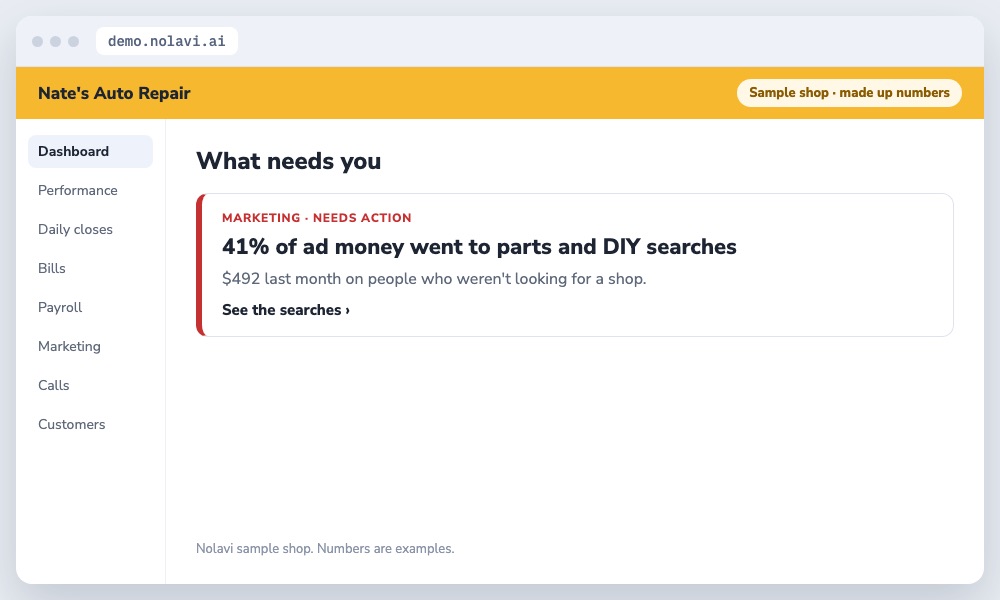The image size is (1000, 600).
Task: Click the 41% of ad money headline
Action: tap(479, 246)
